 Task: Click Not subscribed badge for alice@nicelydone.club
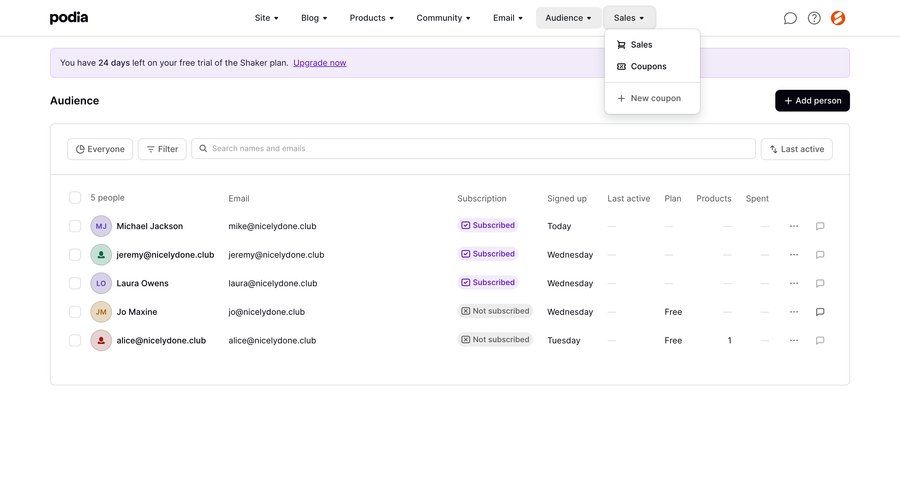click(495, 339)
